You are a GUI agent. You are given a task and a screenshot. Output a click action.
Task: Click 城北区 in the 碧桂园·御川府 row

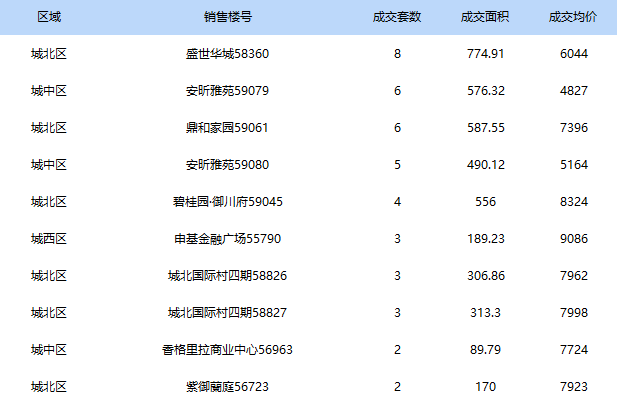coord(49,202)
